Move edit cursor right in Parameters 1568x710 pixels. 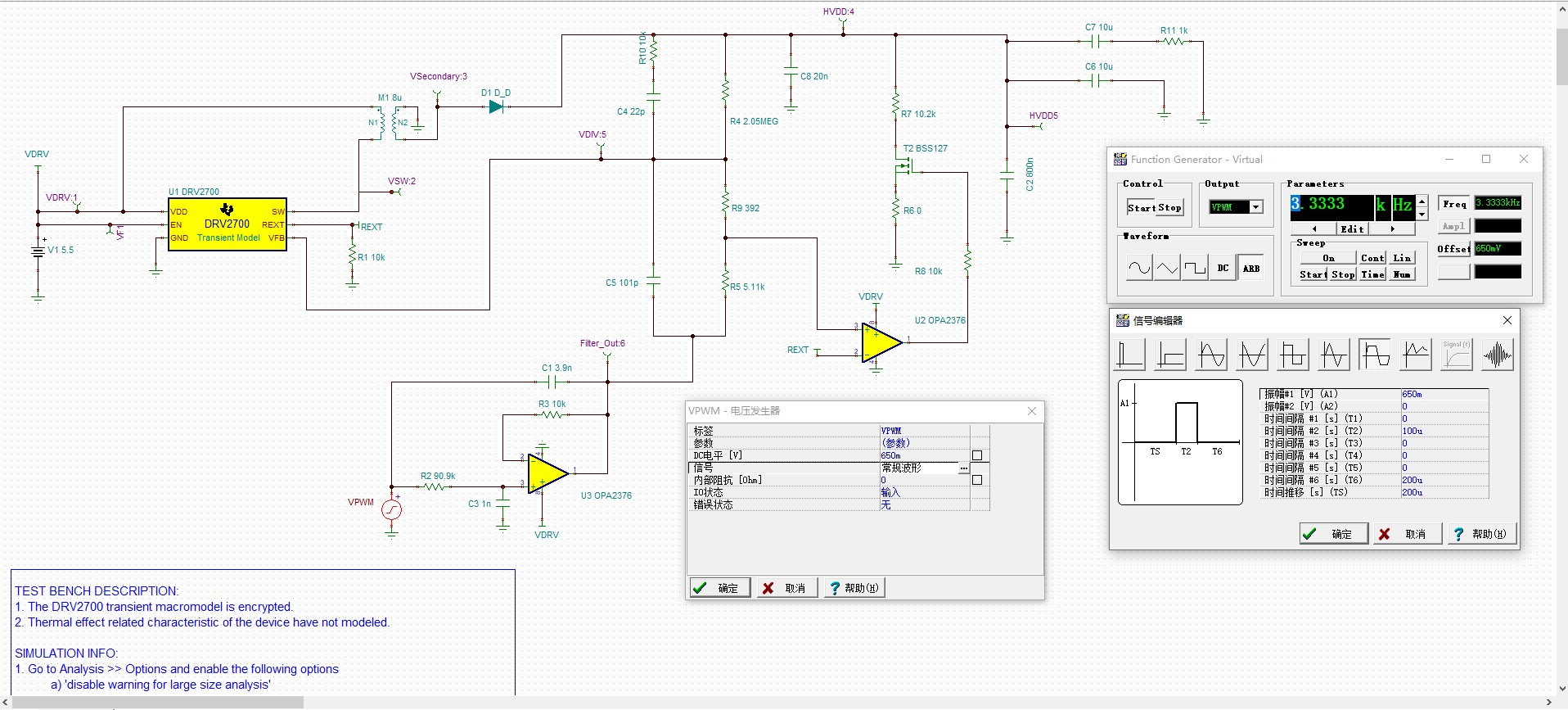[x=1392, y=228]
